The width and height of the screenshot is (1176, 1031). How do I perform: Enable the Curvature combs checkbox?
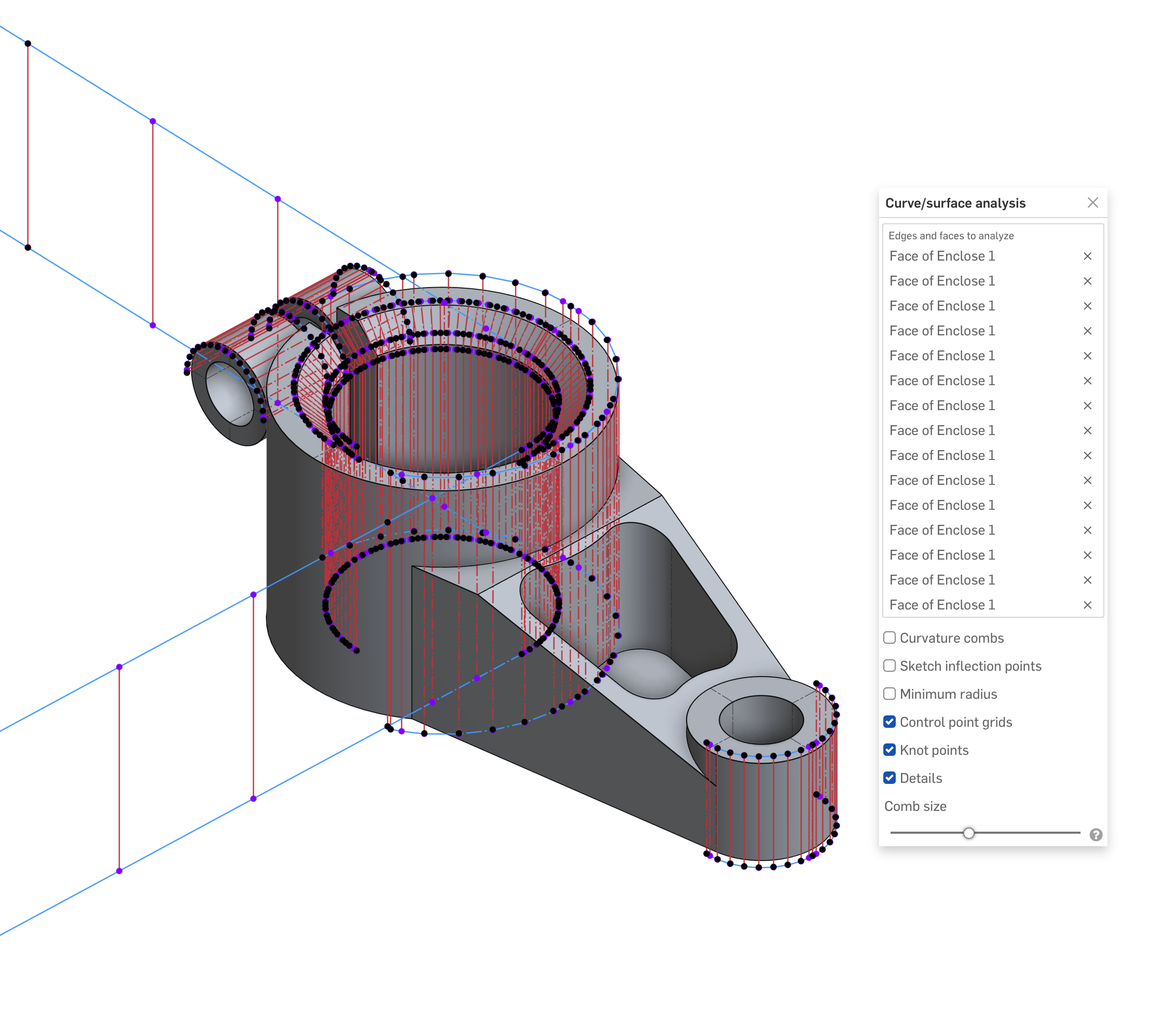889,637
